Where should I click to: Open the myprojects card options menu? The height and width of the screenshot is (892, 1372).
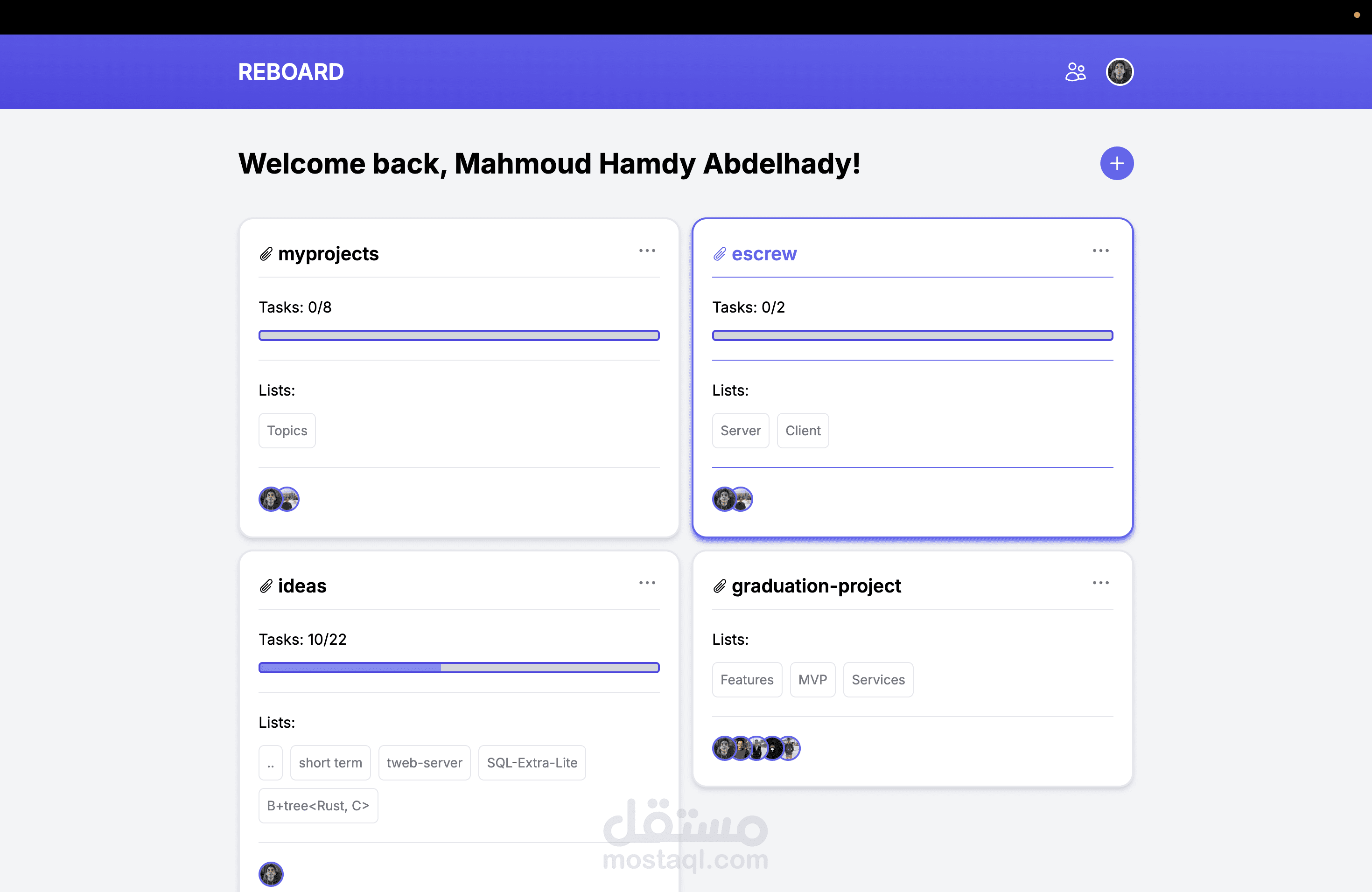(647, 251)
